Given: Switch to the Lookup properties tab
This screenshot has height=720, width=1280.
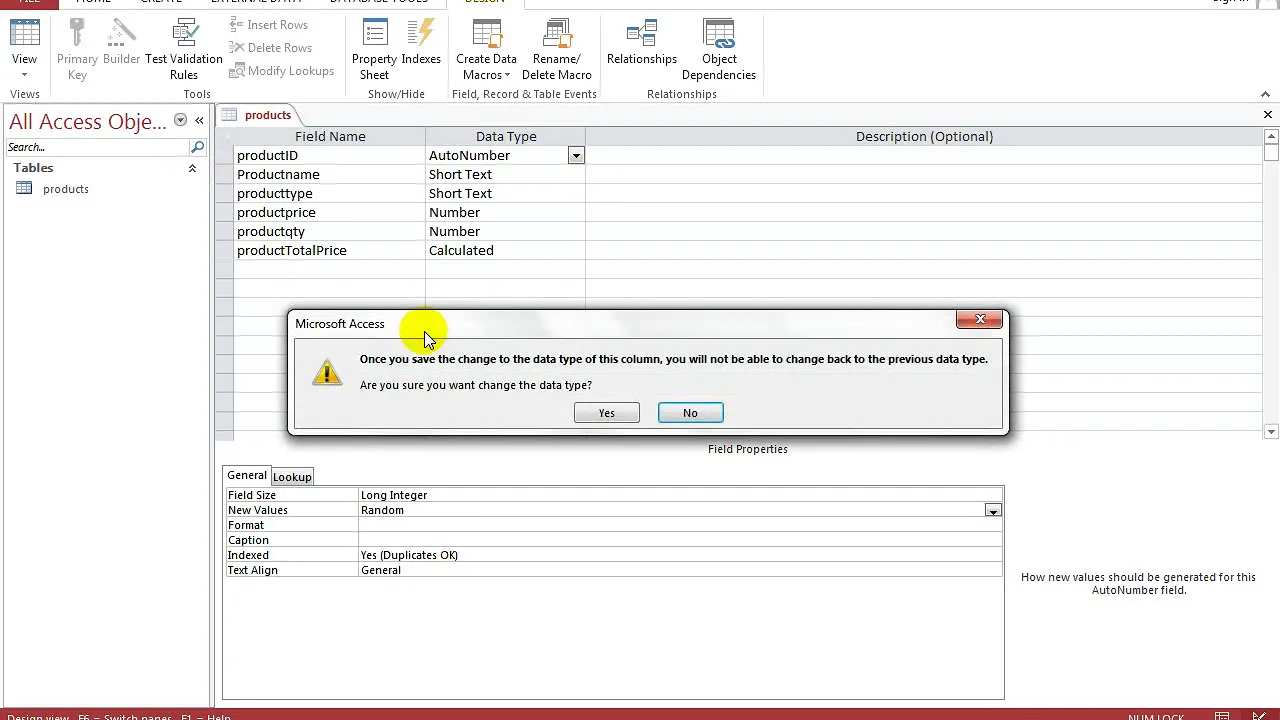Looking at the screenshot, I should pos(292,477).
